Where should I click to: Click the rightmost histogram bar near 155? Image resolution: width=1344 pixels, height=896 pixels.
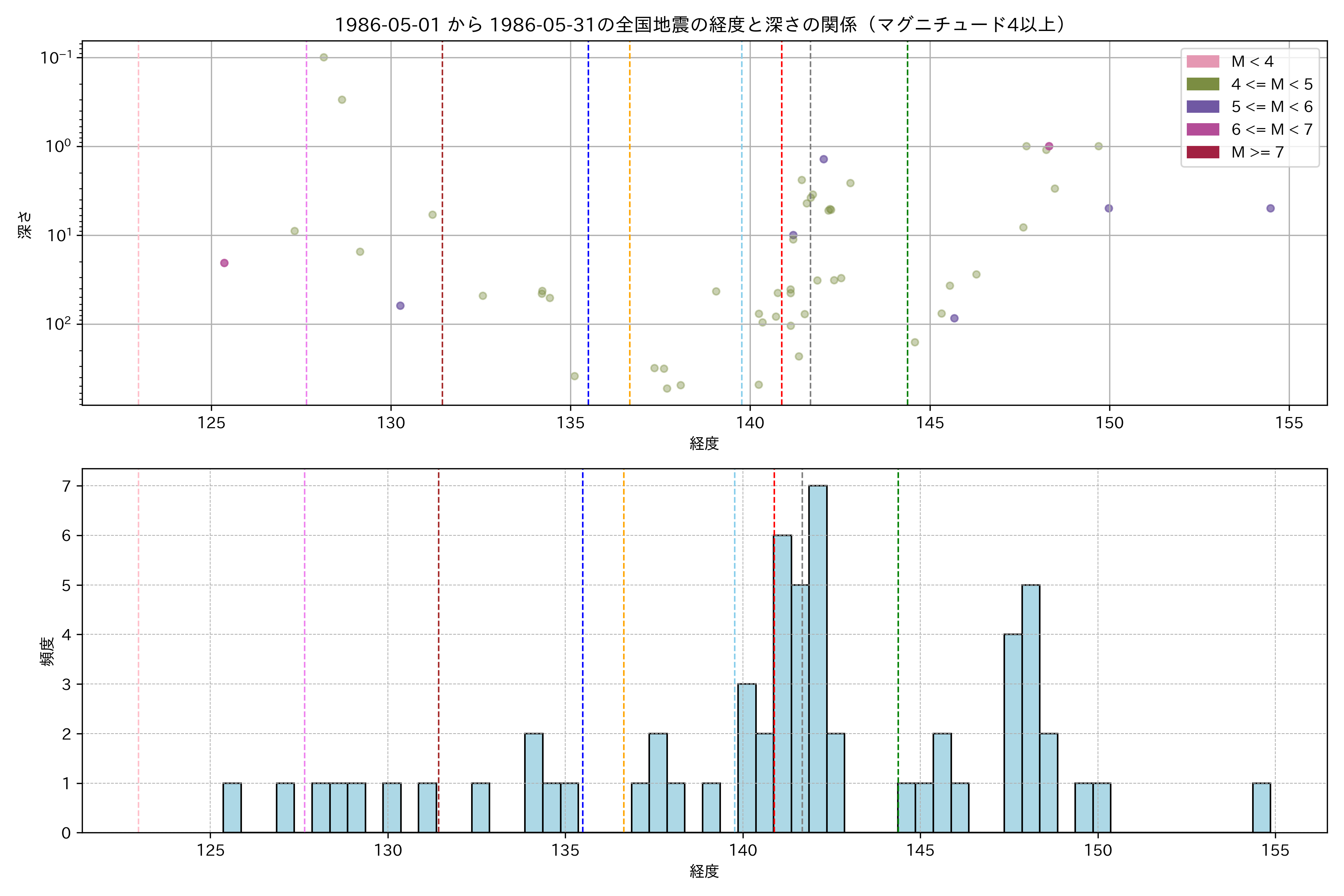[1261, 808]
